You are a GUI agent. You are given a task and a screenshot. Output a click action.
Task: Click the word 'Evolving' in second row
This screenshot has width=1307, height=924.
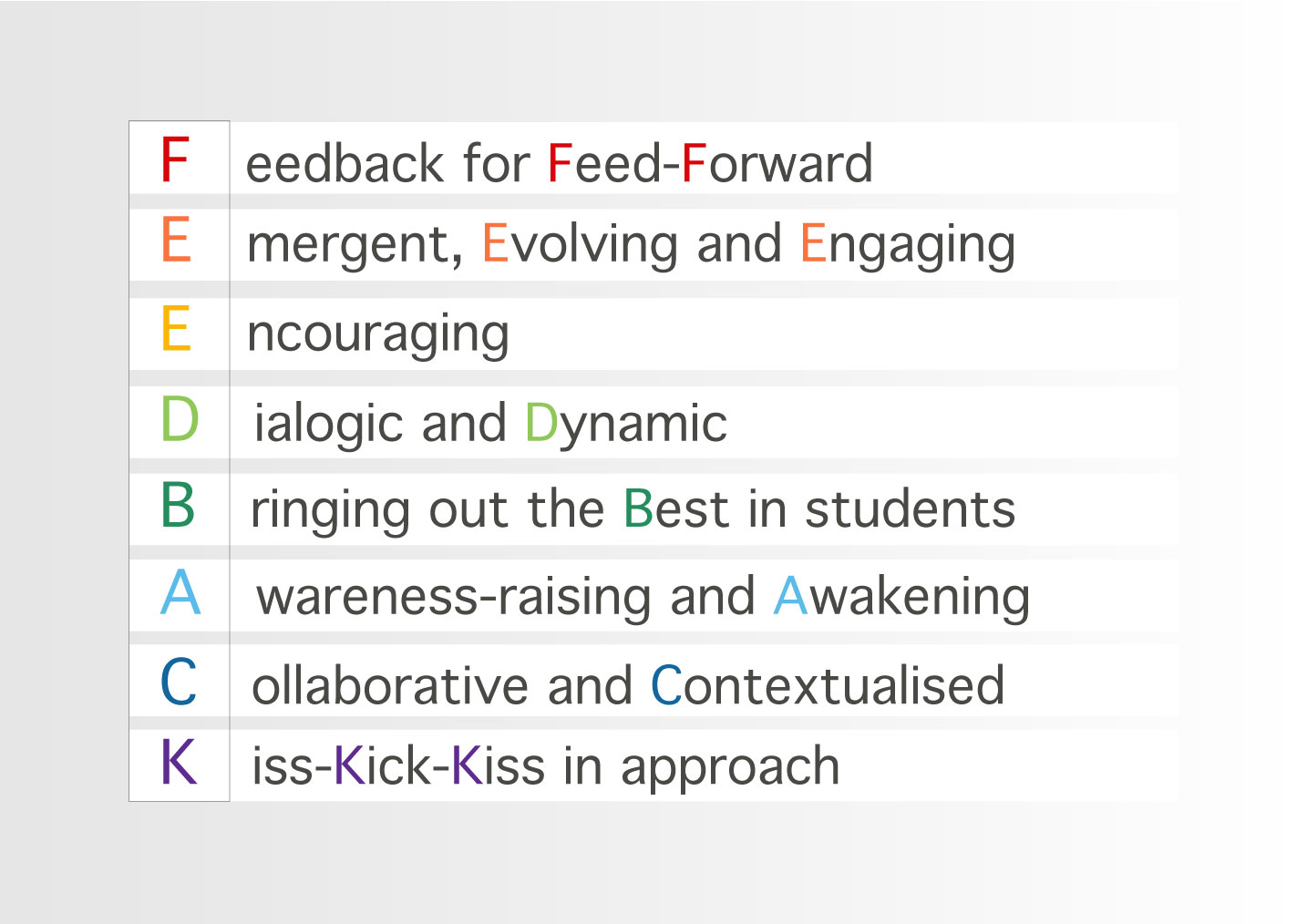pos(580,244)
